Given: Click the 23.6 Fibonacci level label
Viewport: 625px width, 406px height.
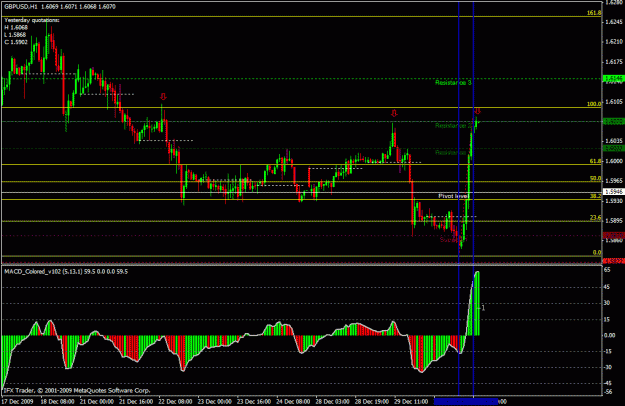Looking at the screenshot, I should 595,218.
